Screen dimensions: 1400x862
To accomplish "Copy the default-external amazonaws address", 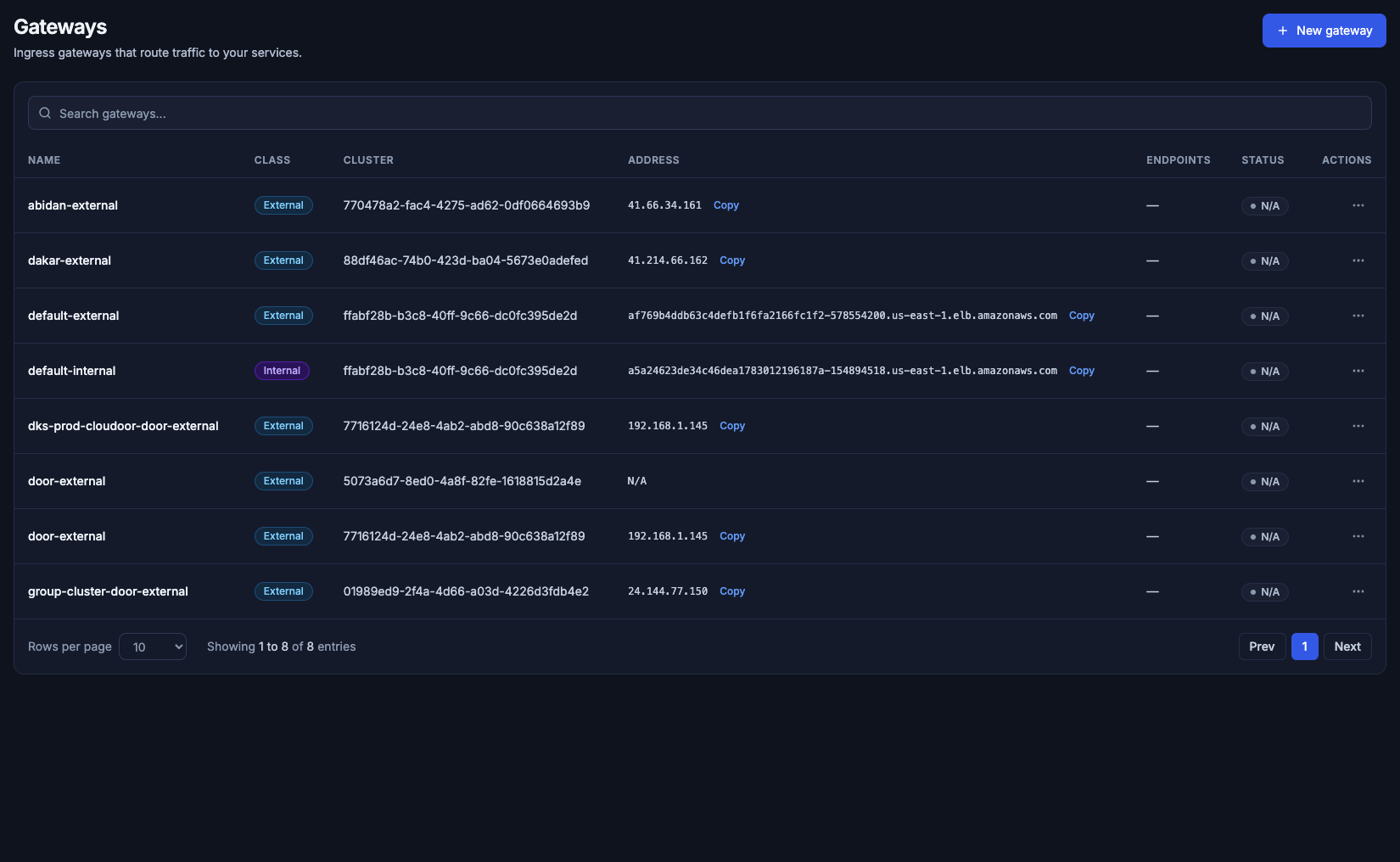I will pos(1082,316).
